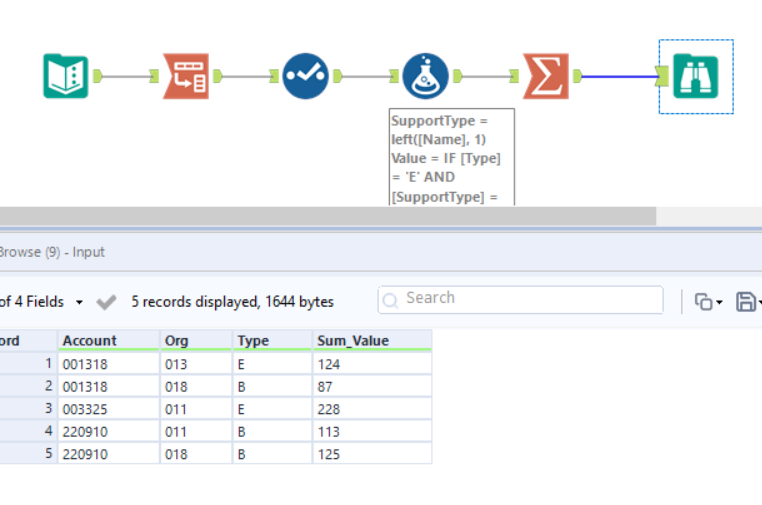
Task: Click the save disk icon in results
Action: [745, 301]
